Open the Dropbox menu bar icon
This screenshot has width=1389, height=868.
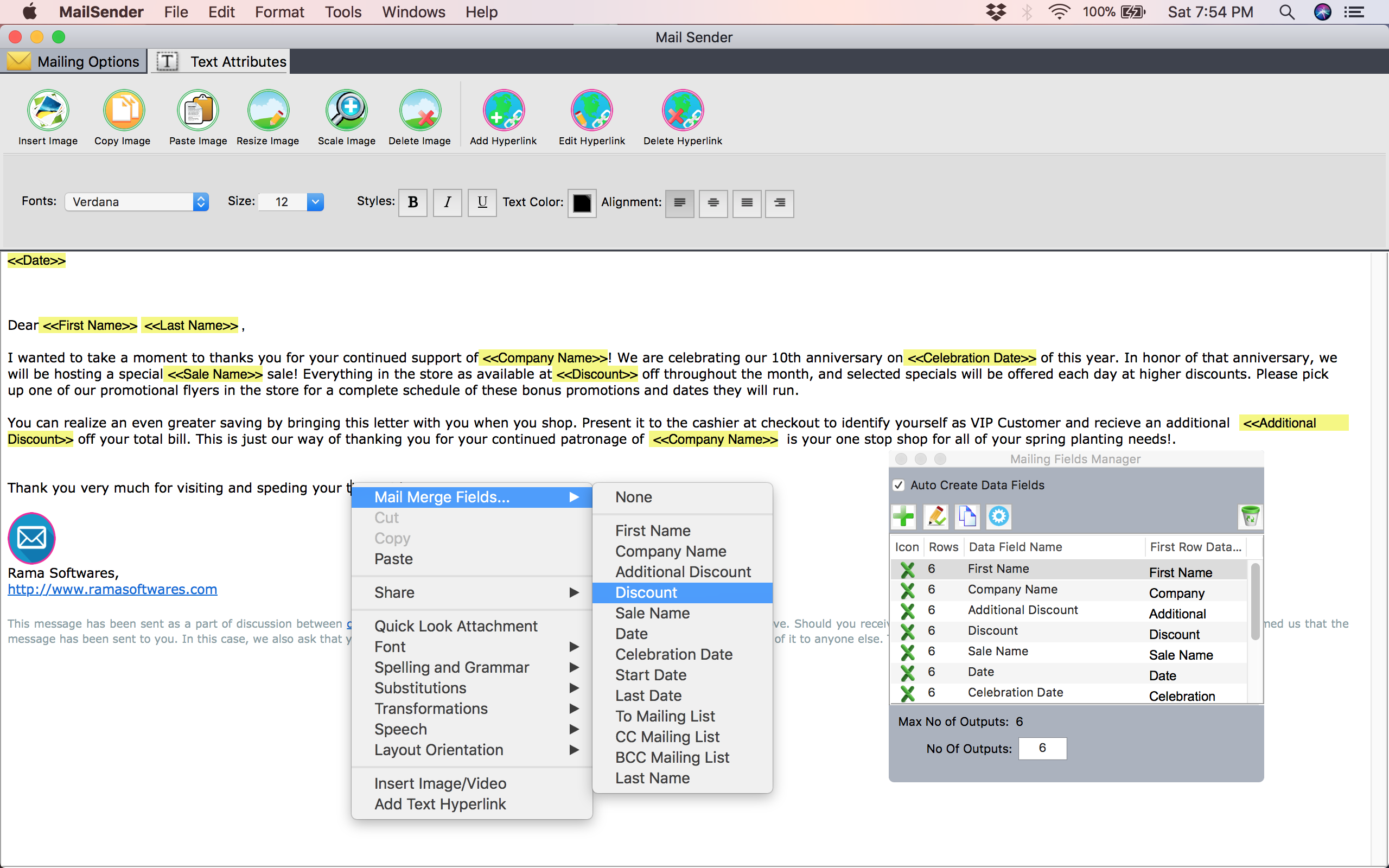click(996, 12)
